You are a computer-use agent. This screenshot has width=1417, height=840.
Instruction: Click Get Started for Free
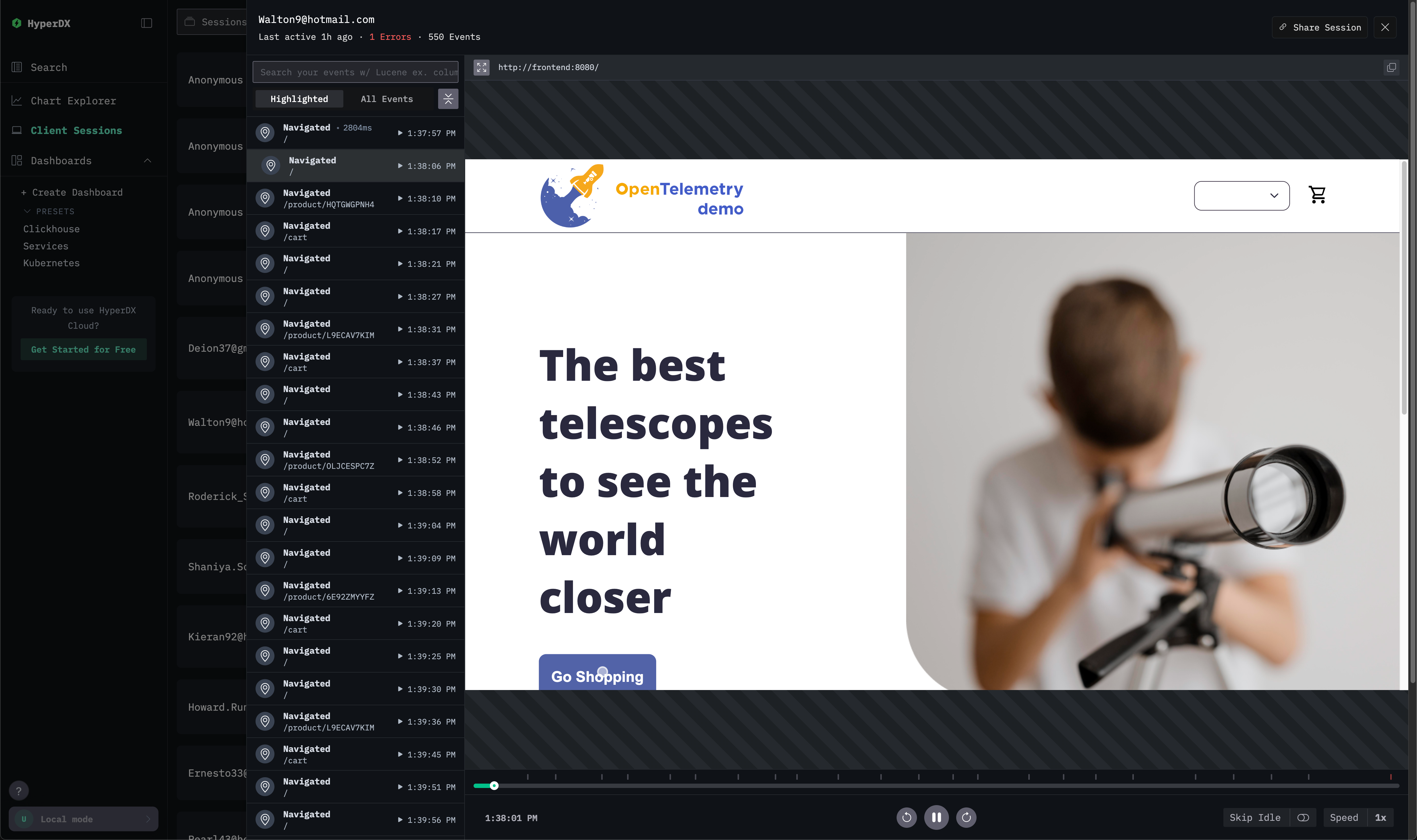83,349
